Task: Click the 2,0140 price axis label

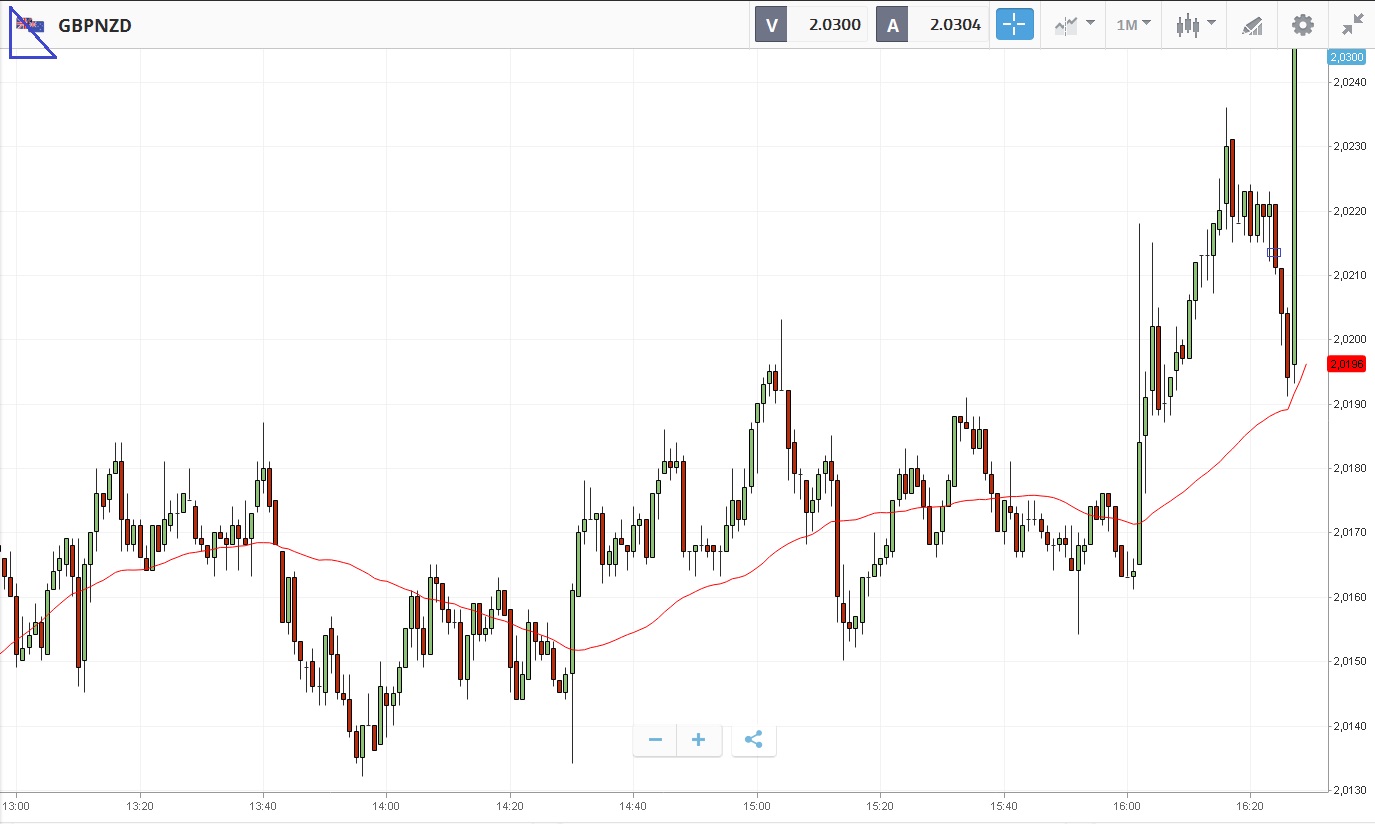Action: pos(1349,726)
